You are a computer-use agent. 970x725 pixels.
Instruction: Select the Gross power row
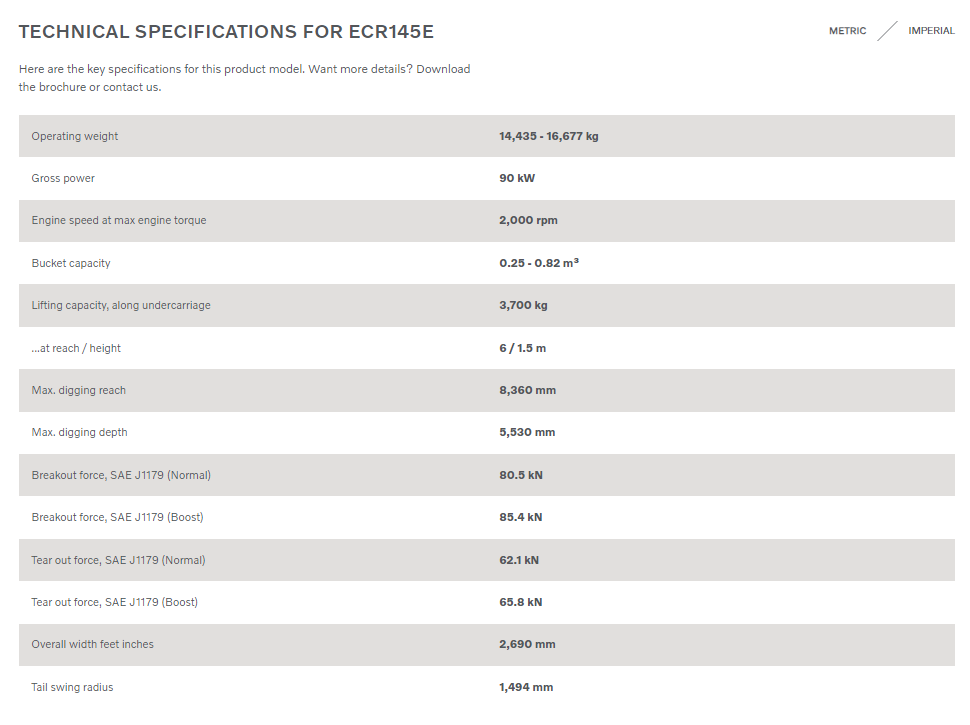coord(487,178)
